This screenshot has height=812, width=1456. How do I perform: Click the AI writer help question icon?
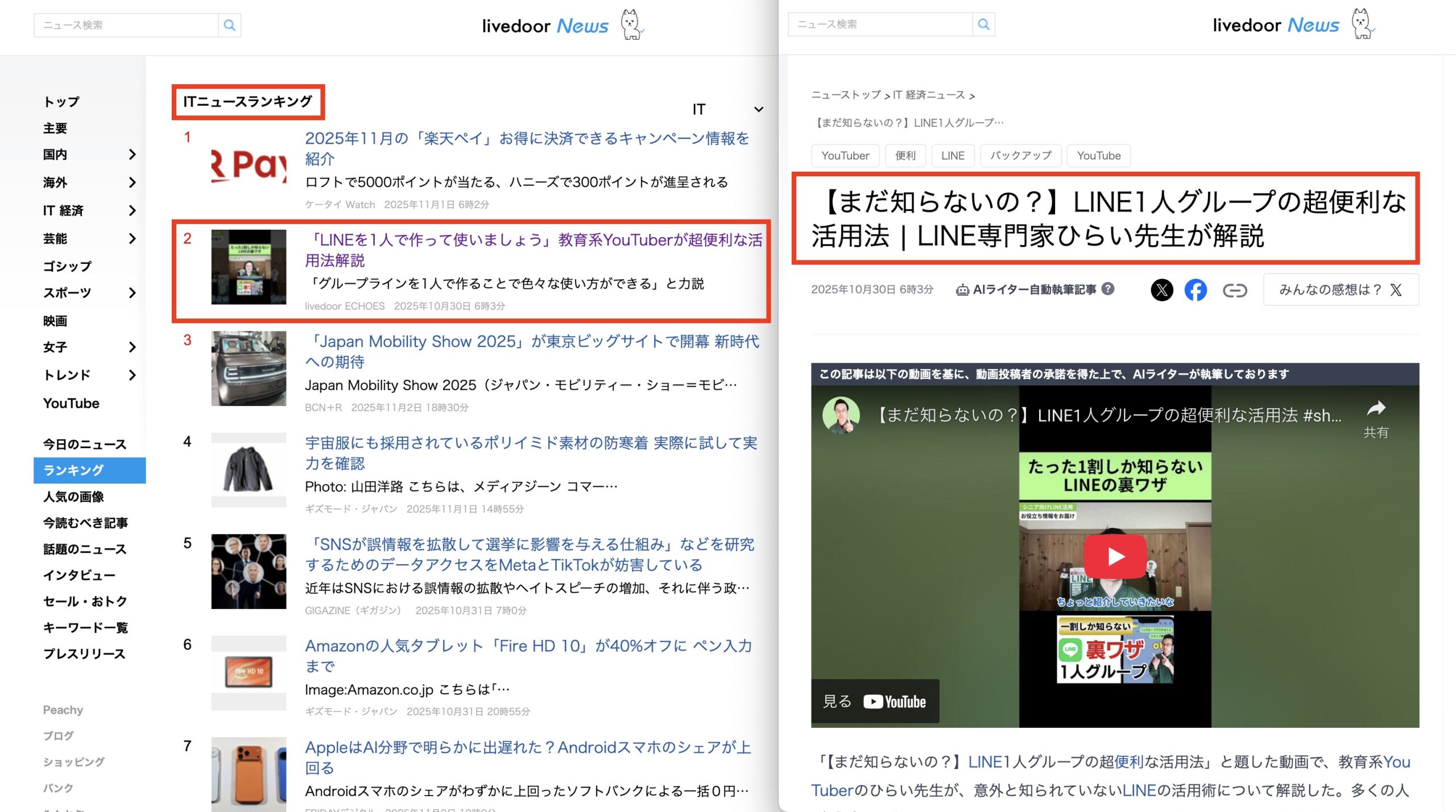coord(1108,289)
